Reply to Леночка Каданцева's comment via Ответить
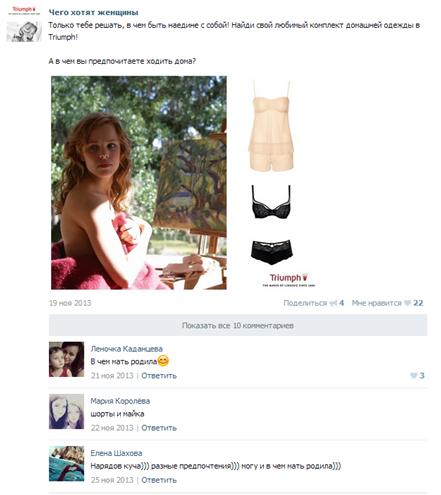The width and height of the screenshot is (441, 495). click(x=159, y=376)
